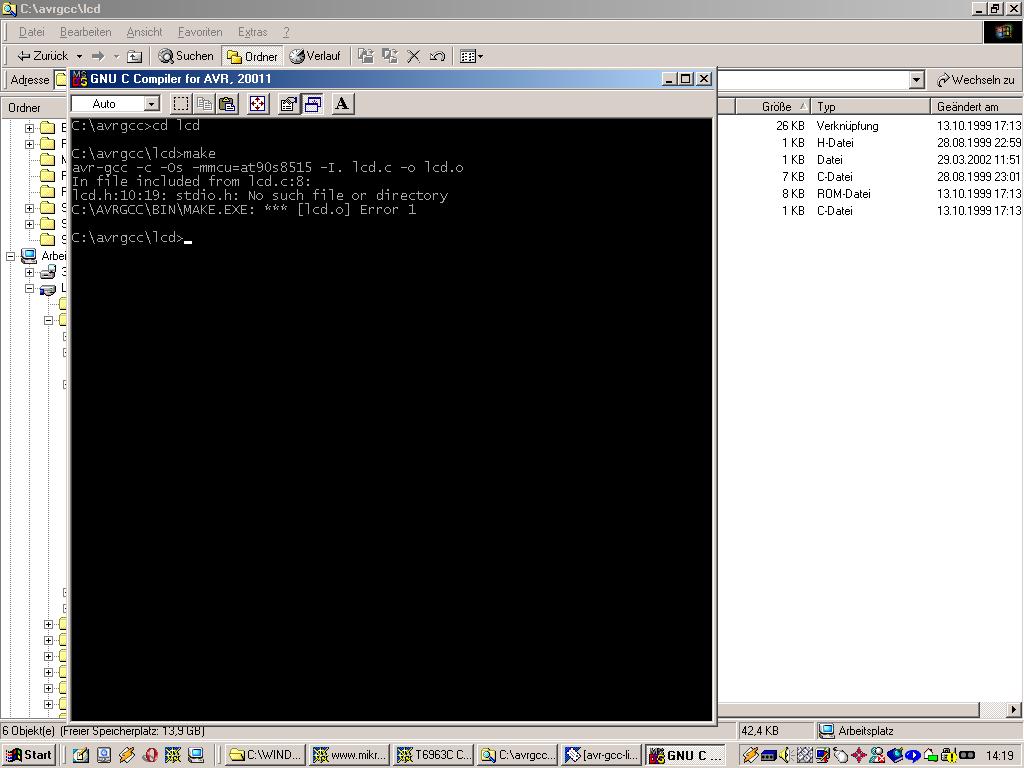Launch Opera from quick launch bar
The image size is (1024, 768).
(x=150, y=755)
